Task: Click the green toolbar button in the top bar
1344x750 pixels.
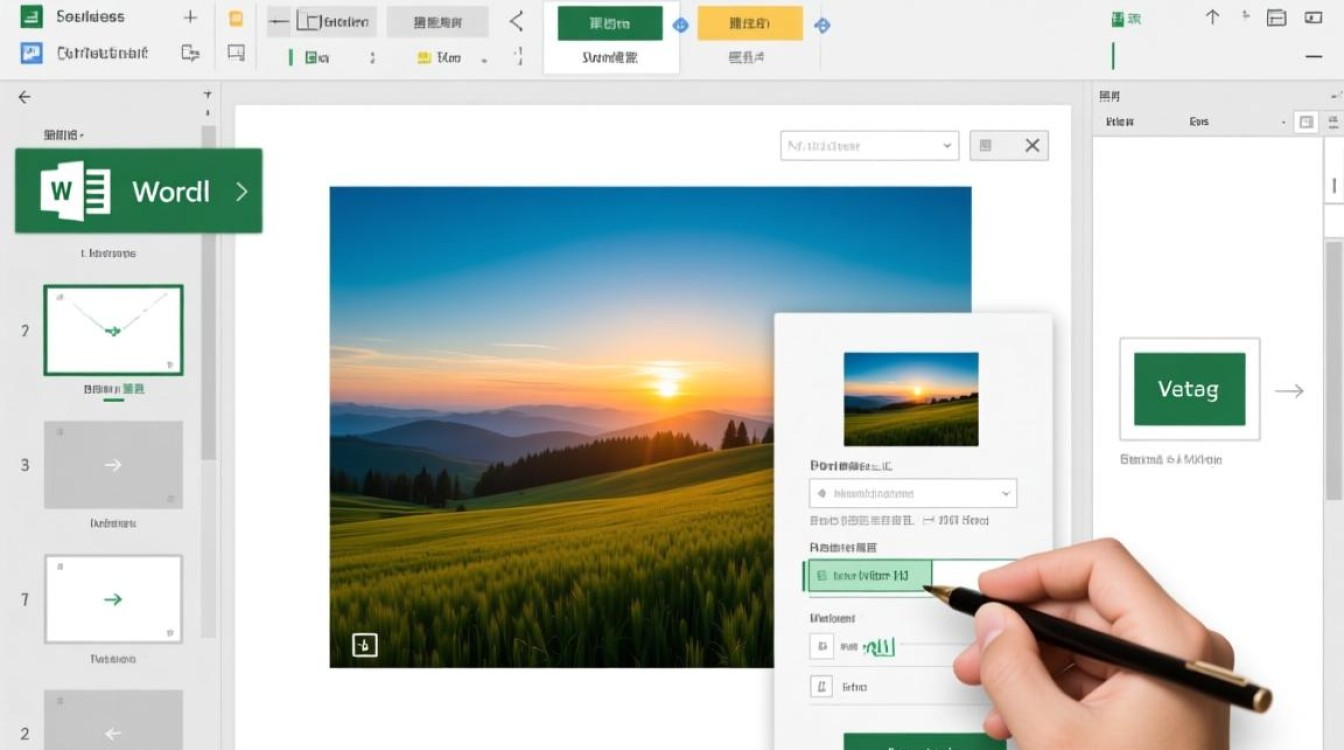Action: (x=610, y=23)
